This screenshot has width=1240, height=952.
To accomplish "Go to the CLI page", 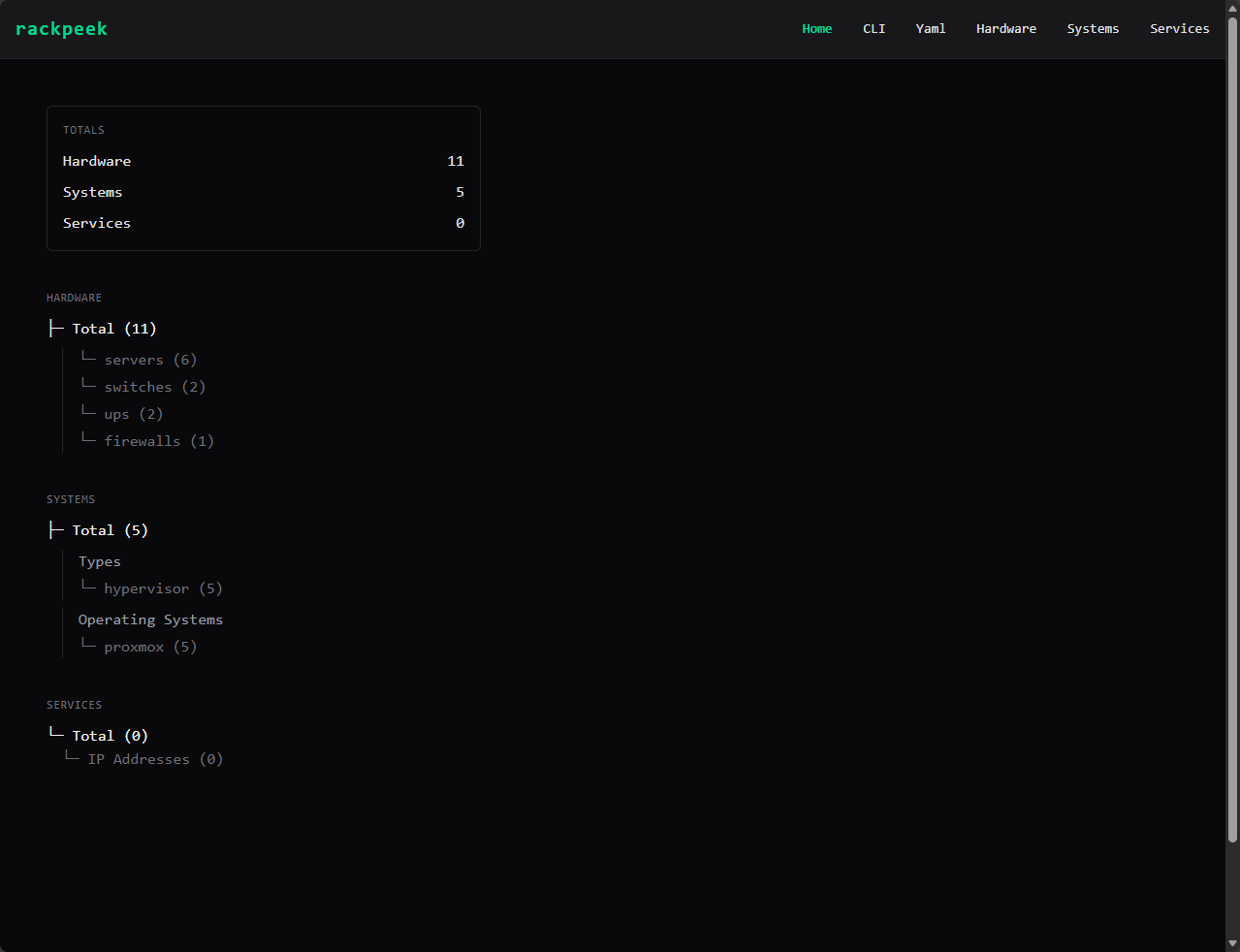I will point(874,29).
